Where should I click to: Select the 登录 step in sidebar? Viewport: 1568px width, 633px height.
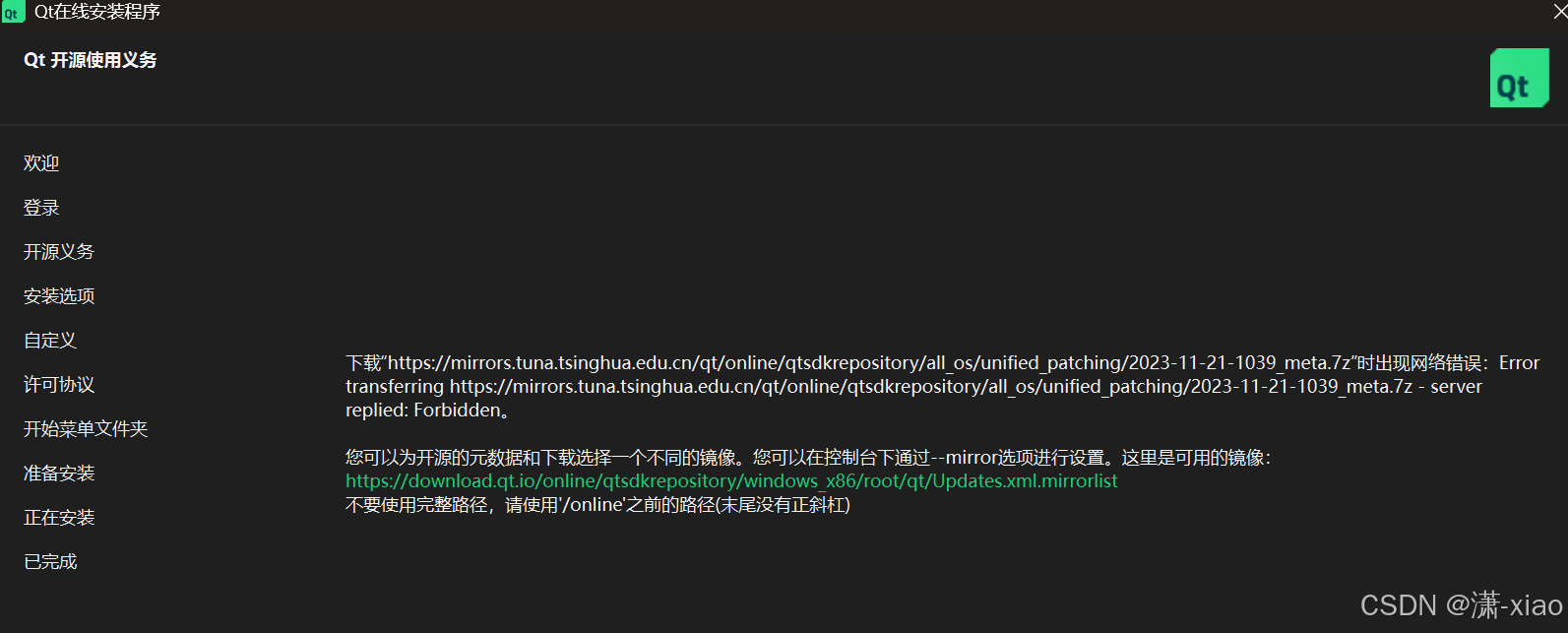pos(41,208)
